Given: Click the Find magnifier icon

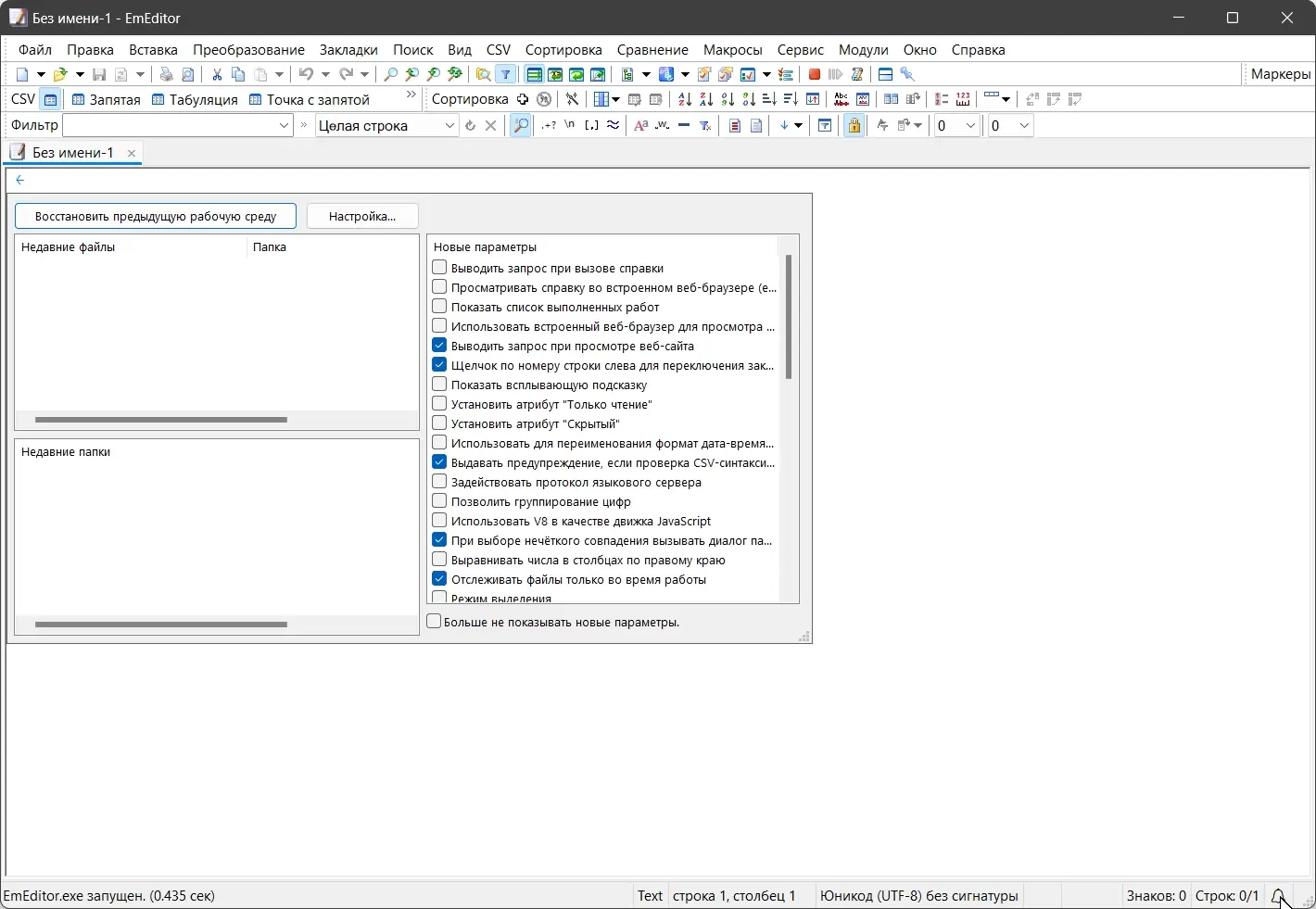Looking at the screenshot, I should [391, 74].
